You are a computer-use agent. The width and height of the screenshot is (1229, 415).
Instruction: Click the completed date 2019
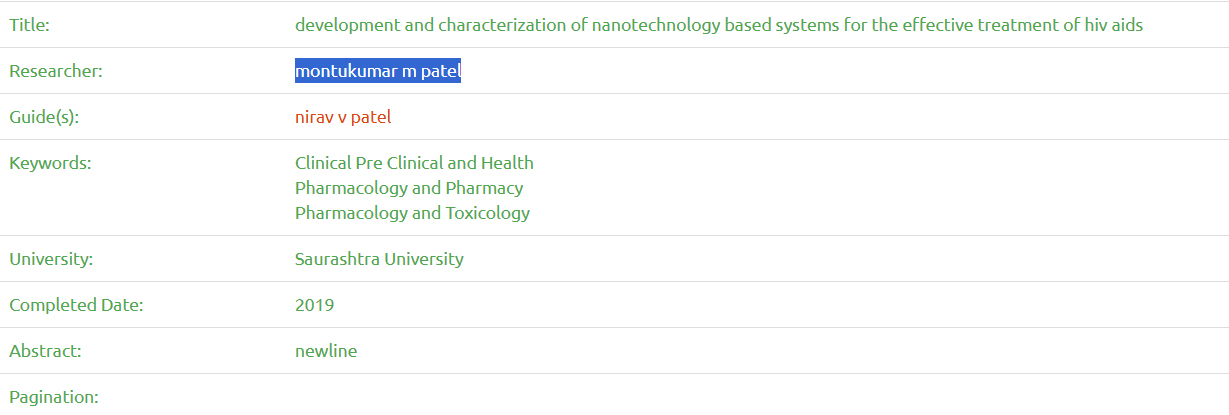(x=314, y=305)
